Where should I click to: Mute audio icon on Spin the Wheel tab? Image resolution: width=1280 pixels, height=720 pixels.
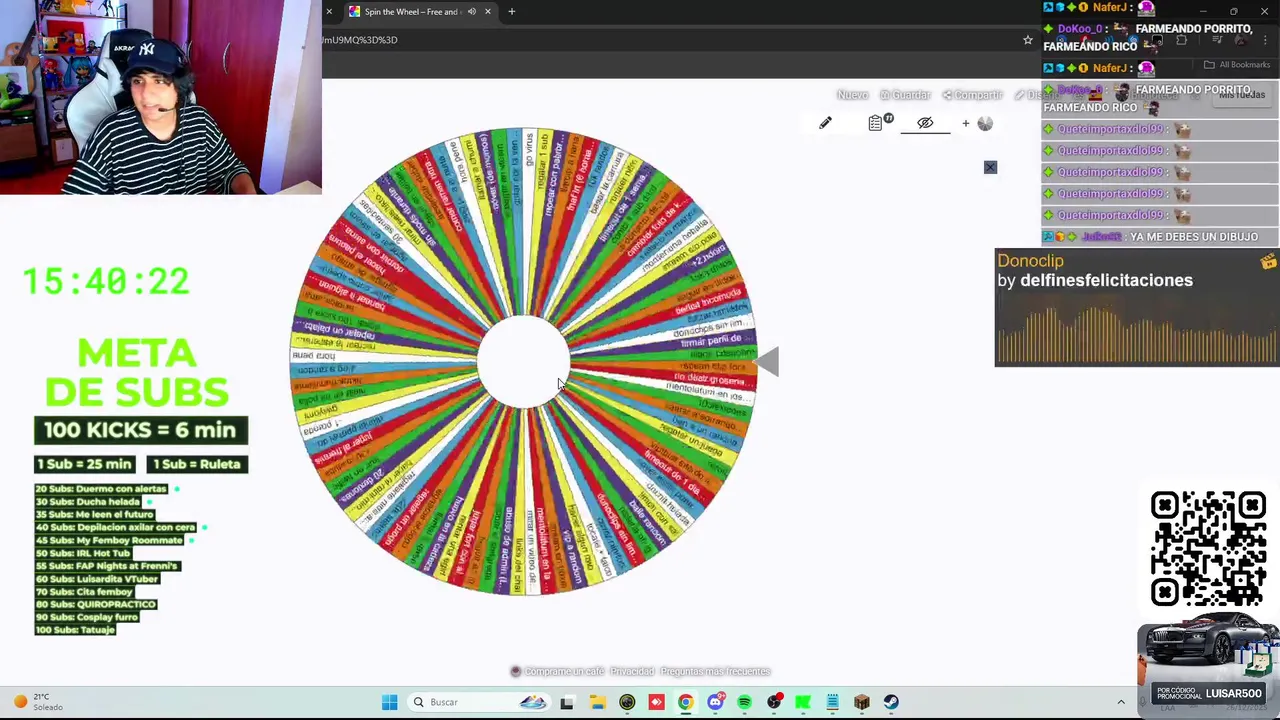[471, 12]
